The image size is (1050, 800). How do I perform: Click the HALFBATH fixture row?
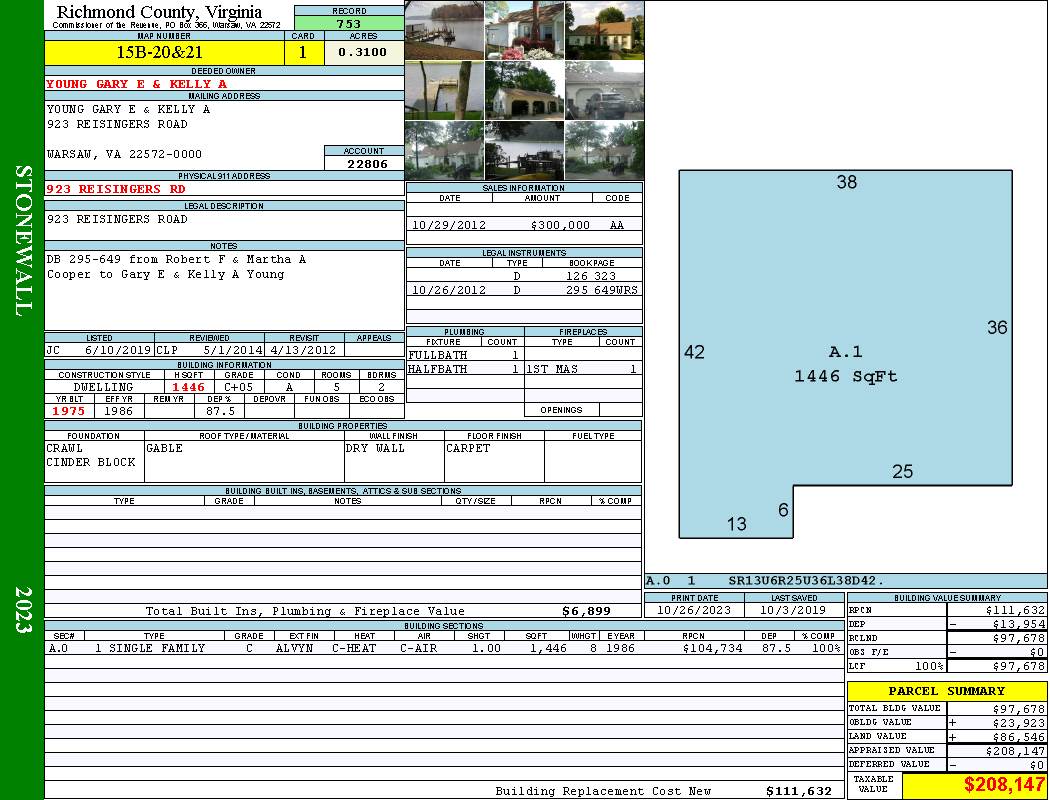[x=465, y=369]
